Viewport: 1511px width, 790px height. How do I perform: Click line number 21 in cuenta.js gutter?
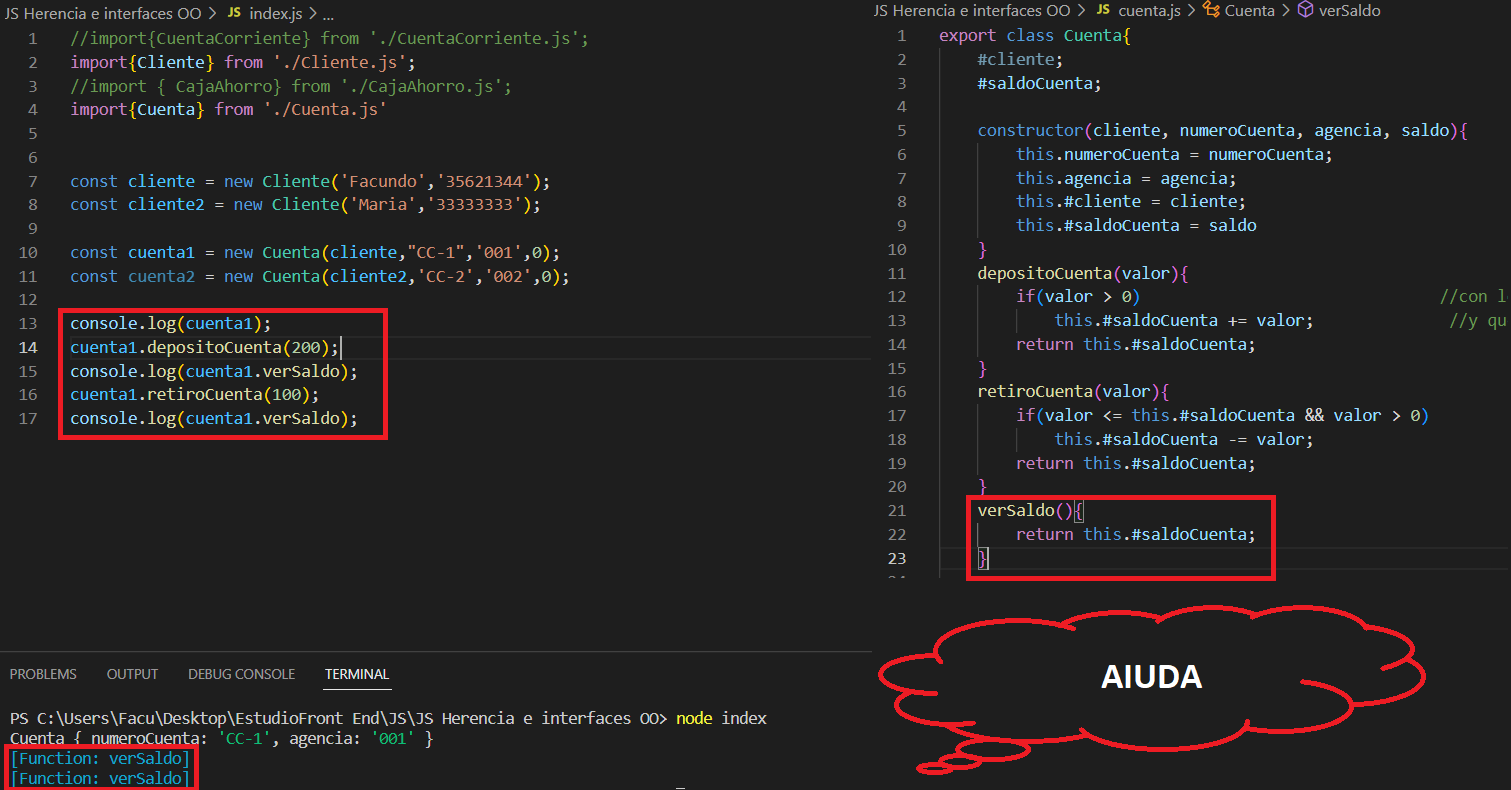point(896,511)
